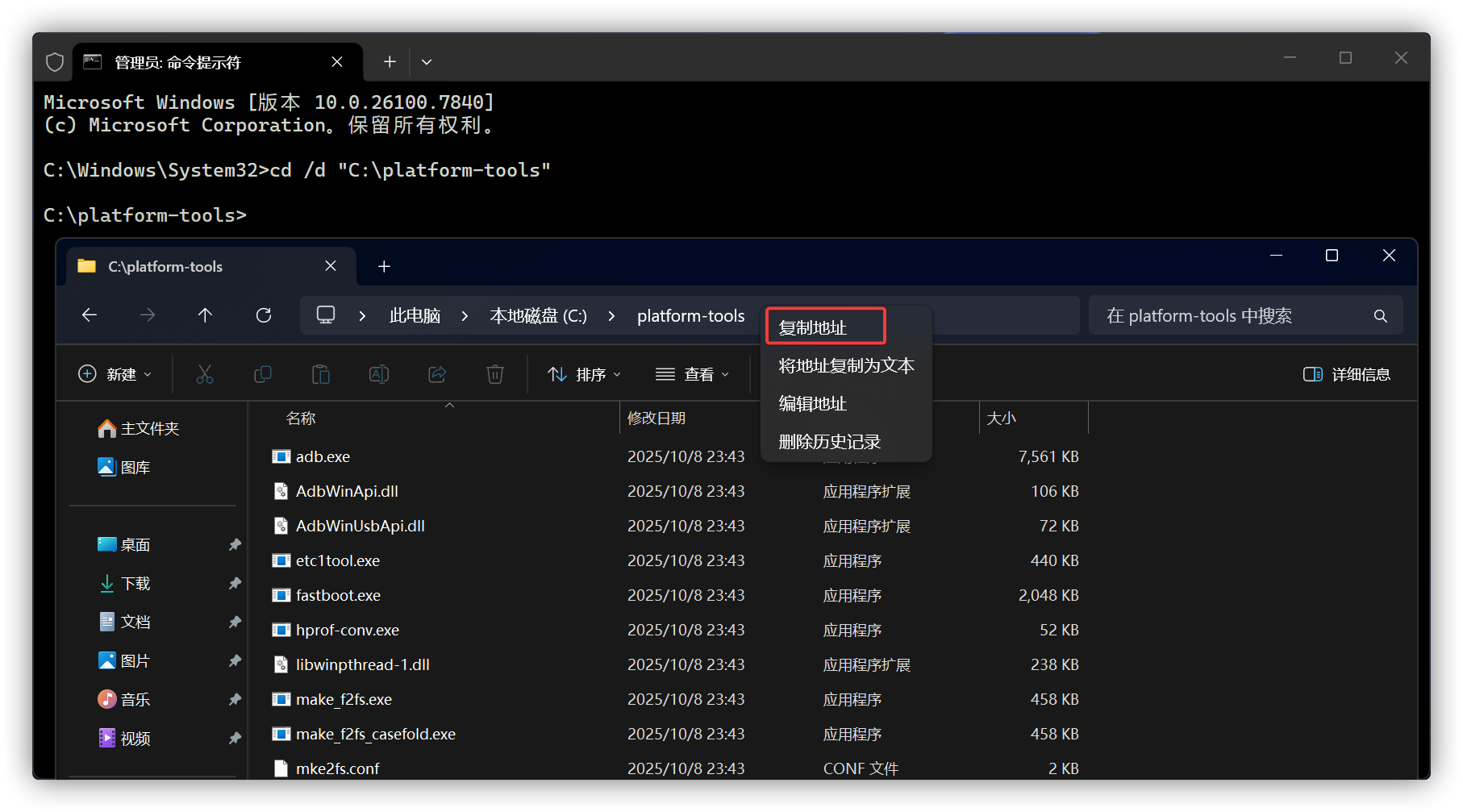Image resolution: width=1463 pixels, height=812 pixels.
Task: Select 复制地址 from context menu
Action: point(813,327)
